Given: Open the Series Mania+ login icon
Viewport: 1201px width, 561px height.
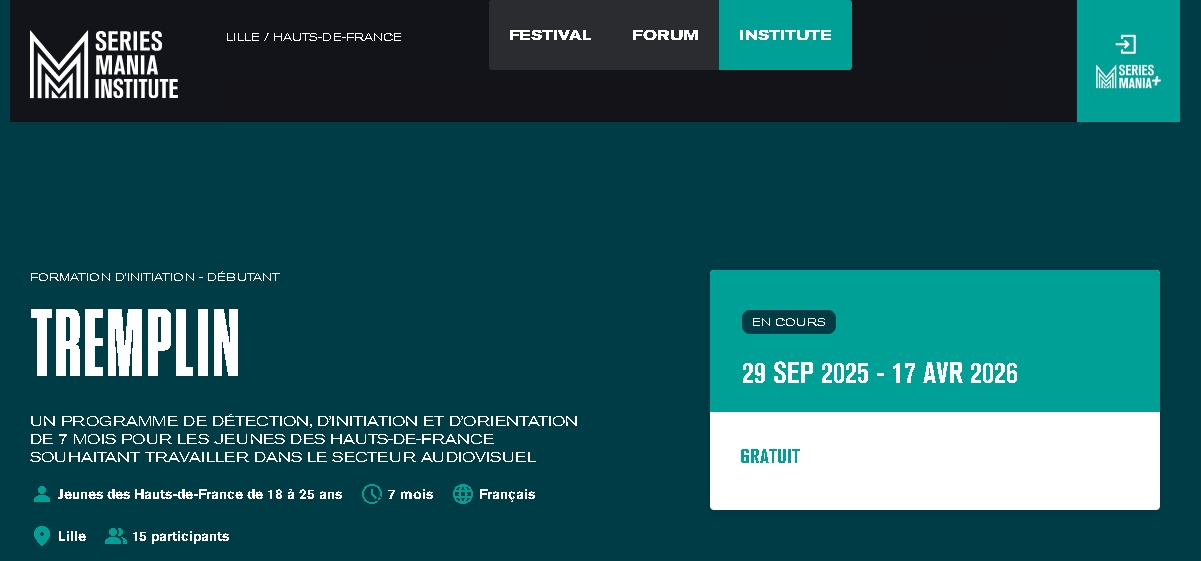Looking at the screenshot, I should pyautogui.click(x=1127, y=44).
